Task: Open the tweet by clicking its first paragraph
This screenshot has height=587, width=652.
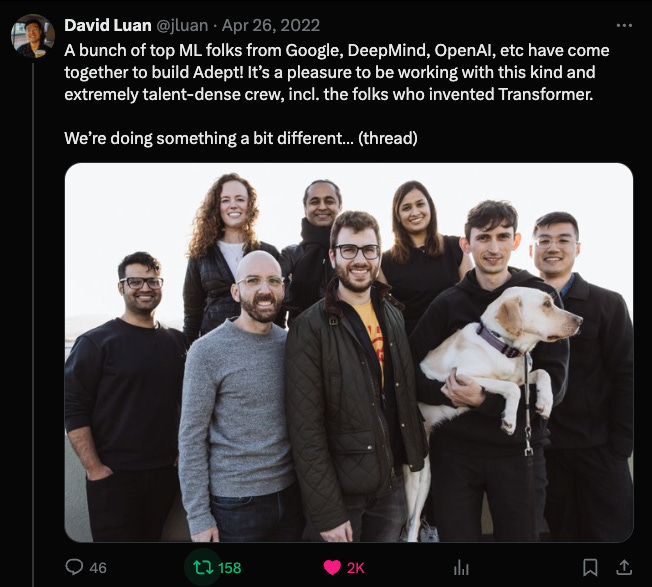Action: [x=337, y=72]
